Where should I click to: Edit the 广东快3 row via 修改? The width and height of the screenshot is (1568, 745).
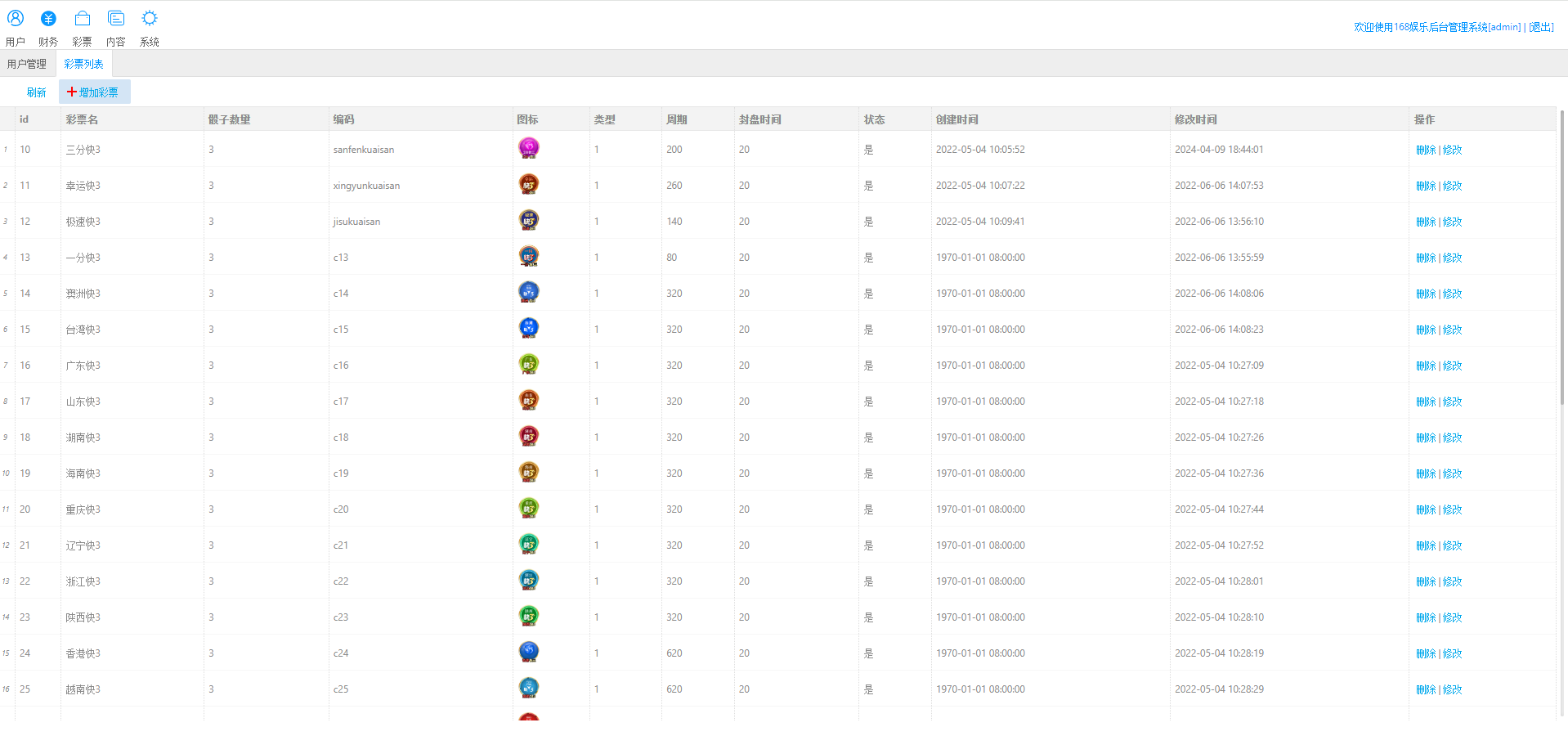click(x=1452, y=366)
